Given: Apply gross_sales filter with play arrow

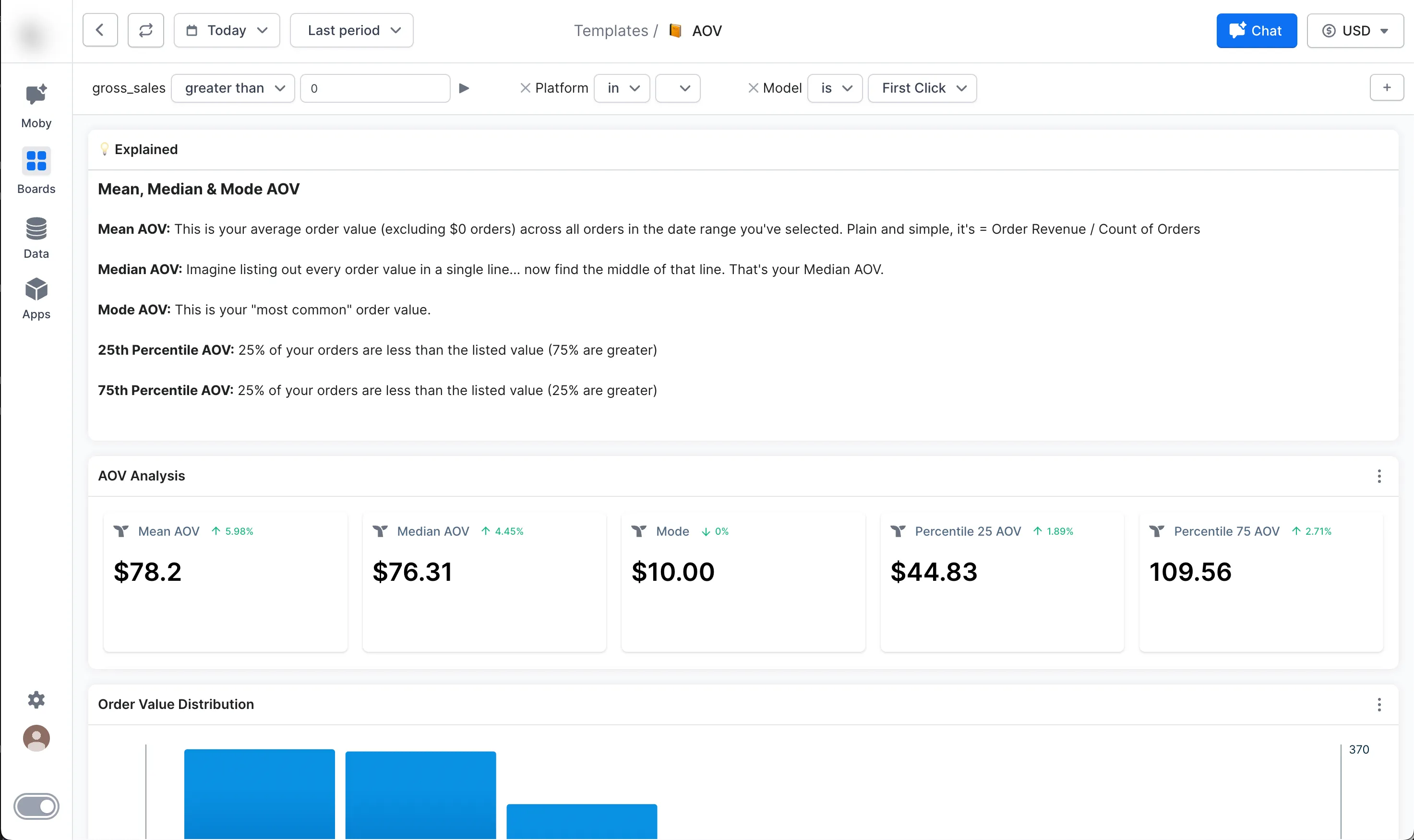Looking at the screenshot, I should pos(464,88).
